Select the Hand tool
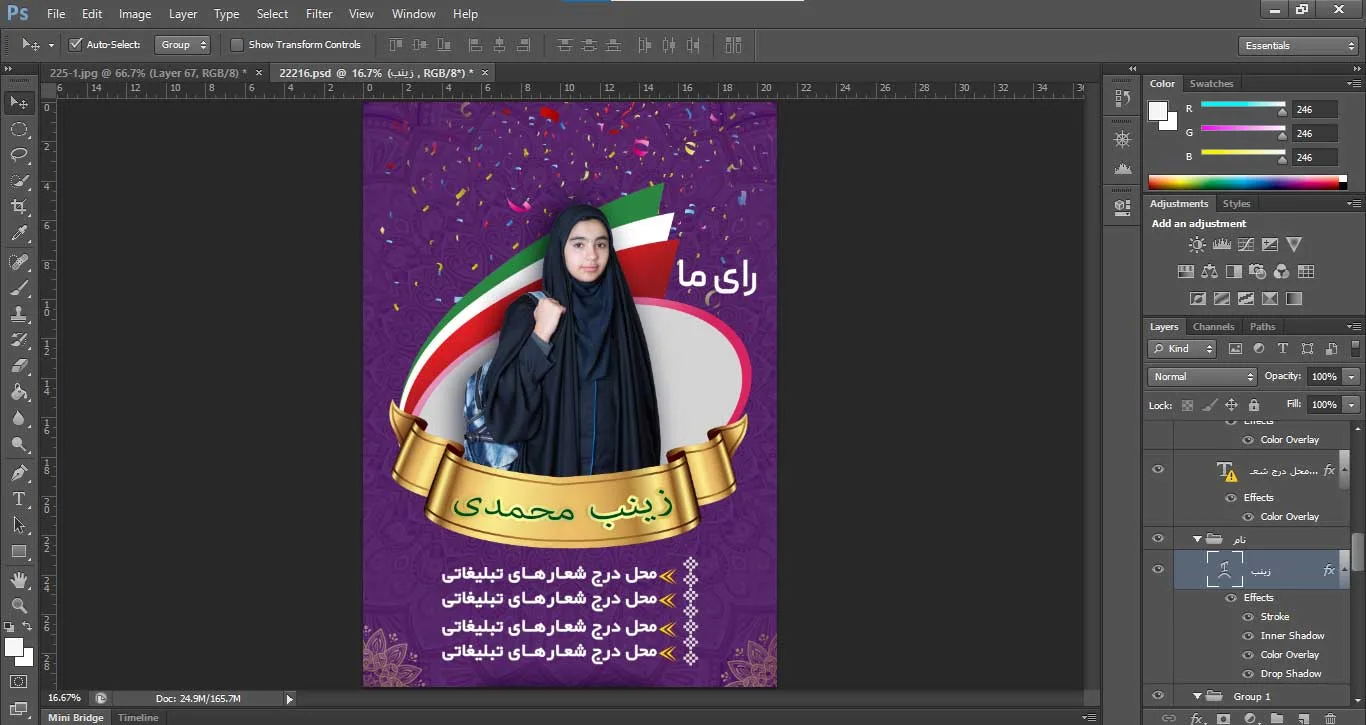Image resolution: width=1366 pixels, height=725 pixels. 19,579
